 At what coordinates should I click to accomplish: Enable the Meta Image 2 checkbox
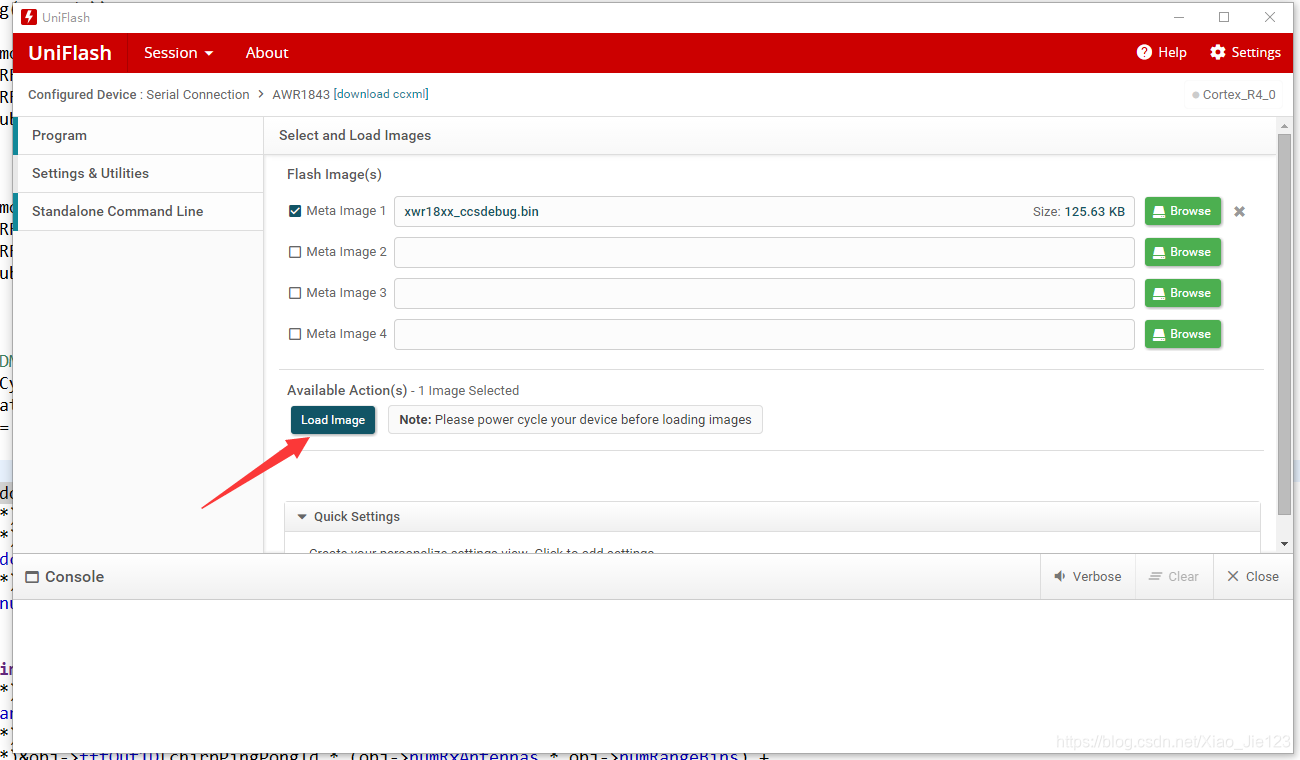tap(295, 252)
